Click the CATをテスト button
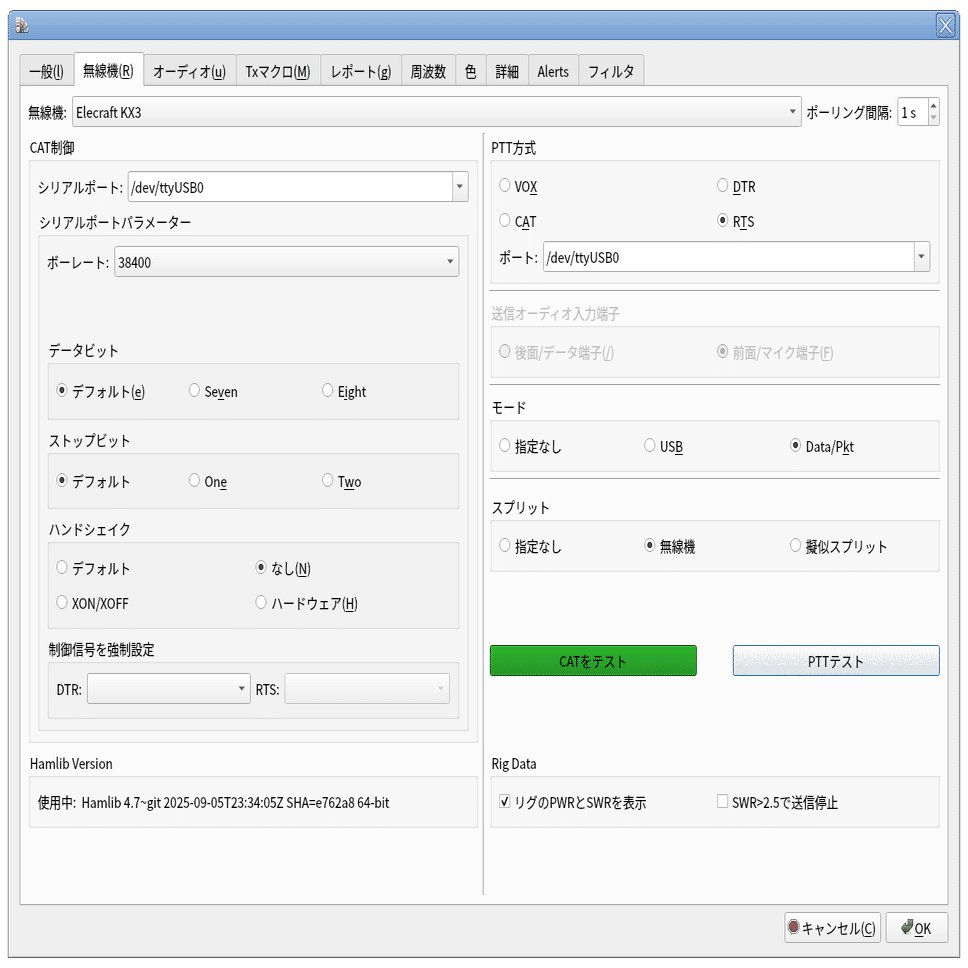The width and height of the screenshot is (968, 968). click(x=592, y=660)
